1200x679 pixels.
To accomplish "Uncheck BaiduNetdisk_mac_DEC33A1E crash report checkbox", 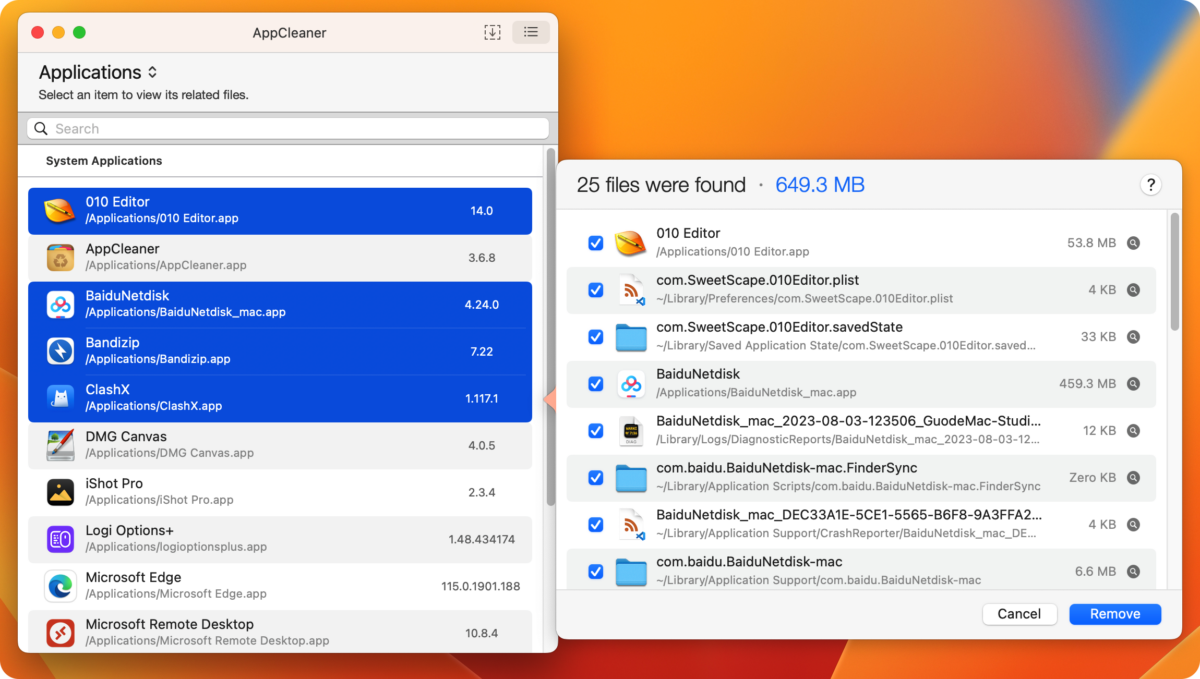I will 596,525.
